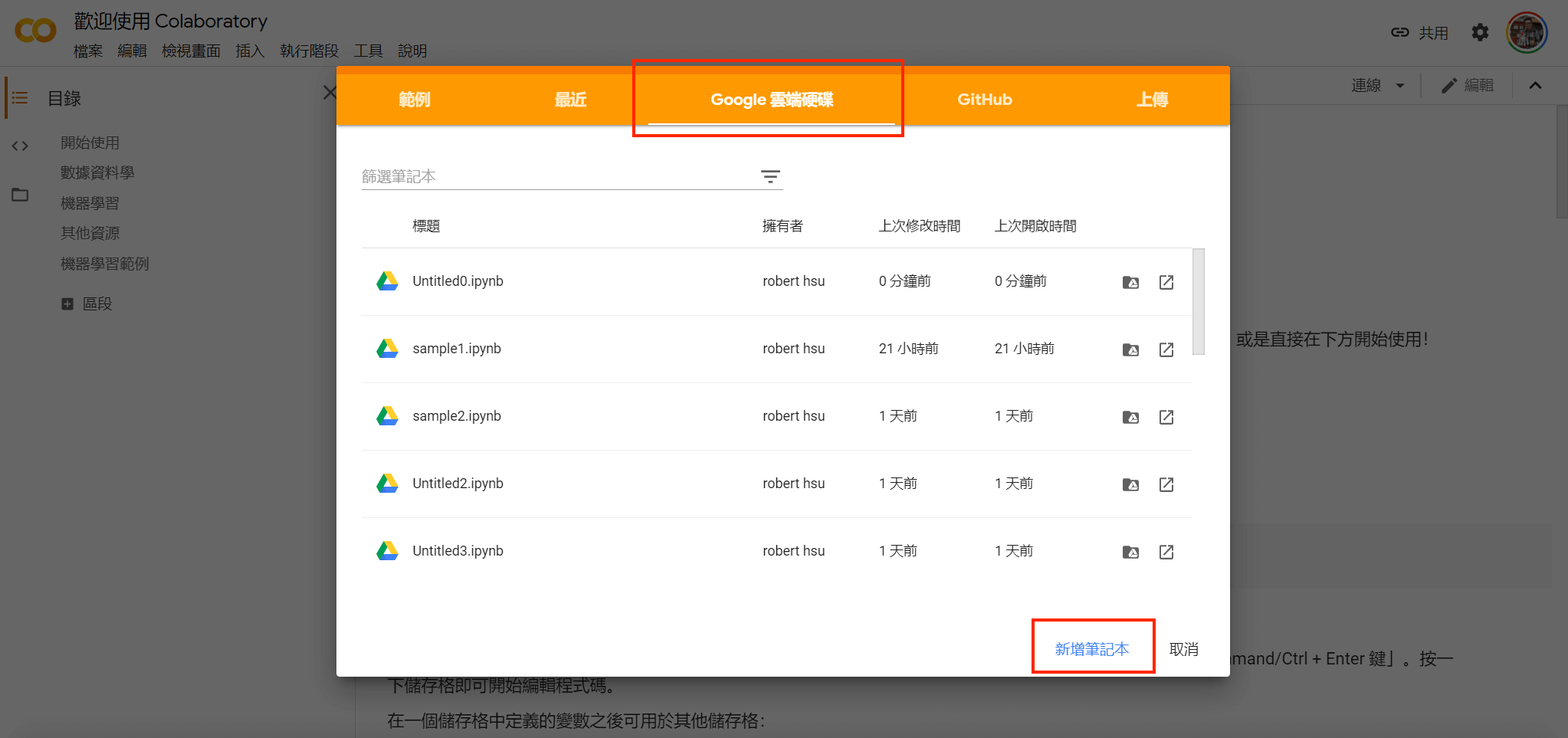Show Untitled0.ipynb in Drive folder
The image size is (1568, 738).
pyautogui.click(x=1130, y=282)
